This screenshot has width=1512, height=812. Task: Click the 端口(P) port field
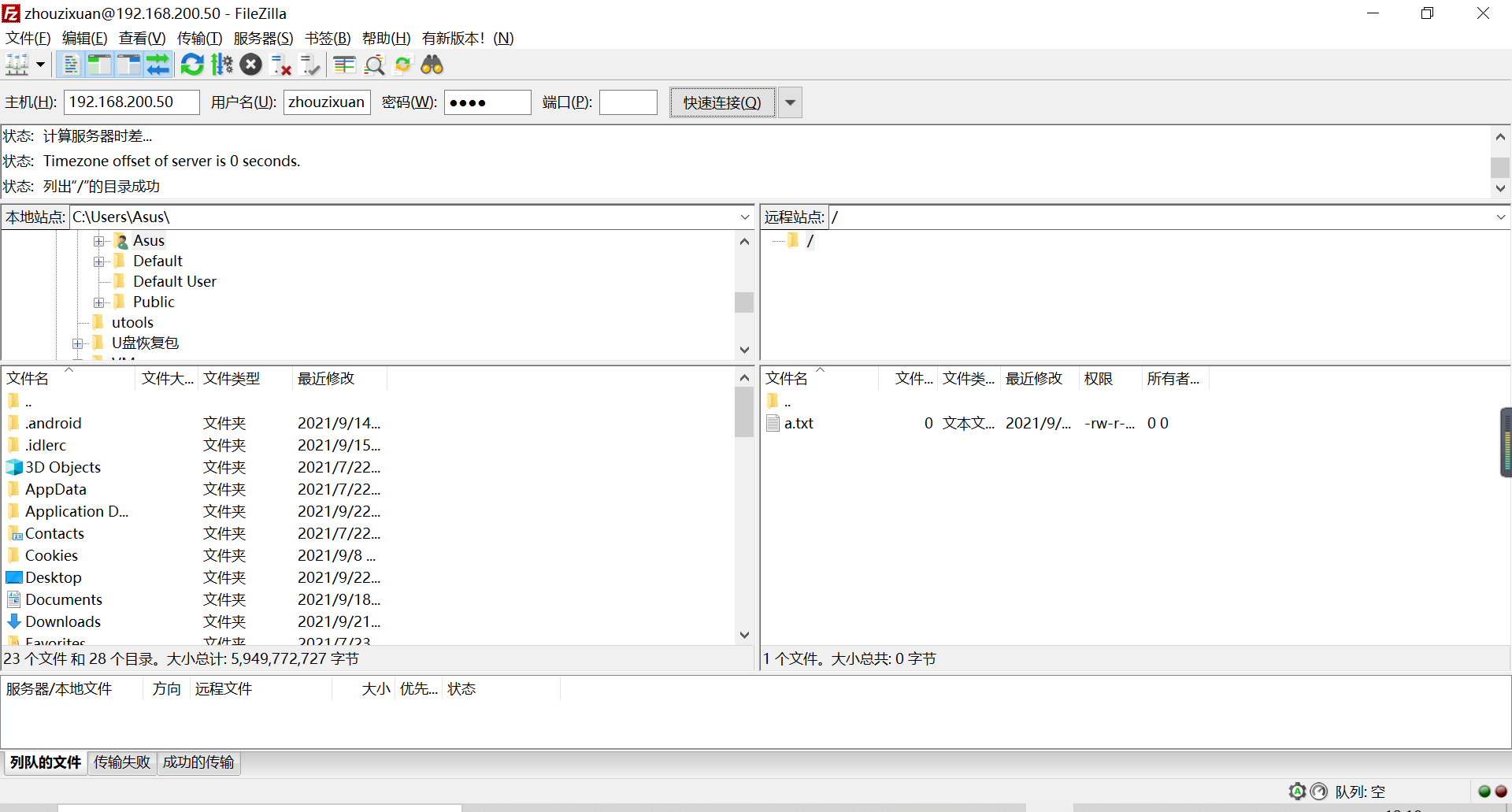pyautogui.click(x=628, y=102)
